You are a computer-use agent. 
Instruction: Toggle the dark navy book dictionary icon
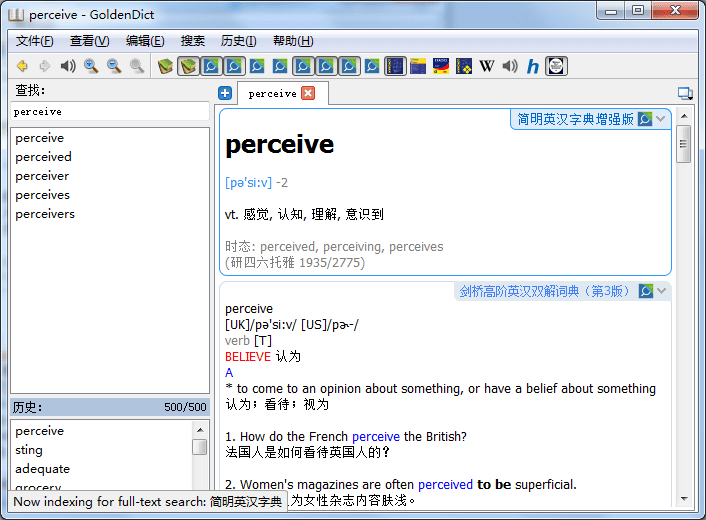tap(395, 66)
